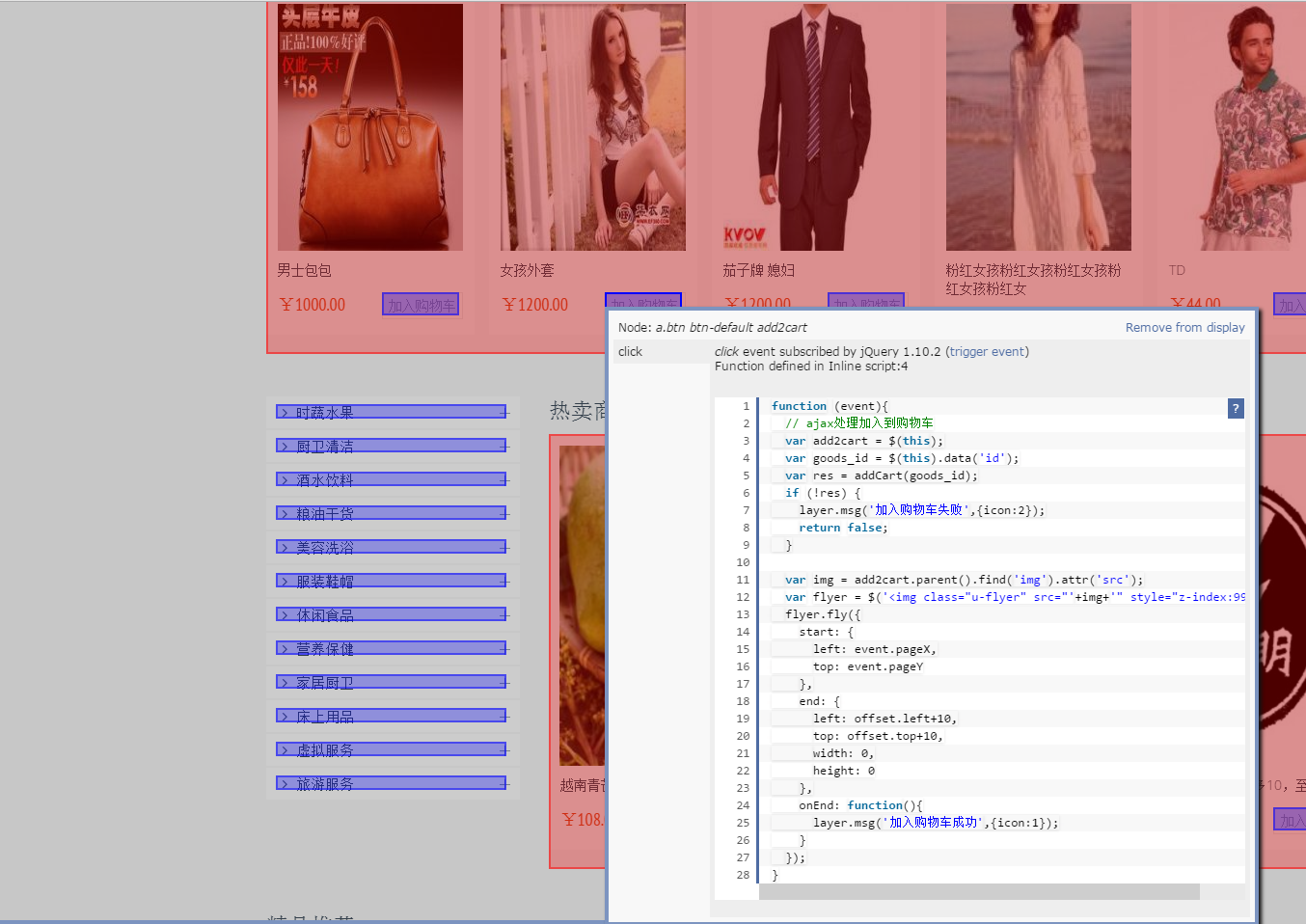This screenshot has height=924, width=1306.
Task: Open the 茄子牌 媳妇 product title
Action: (759, 271)
